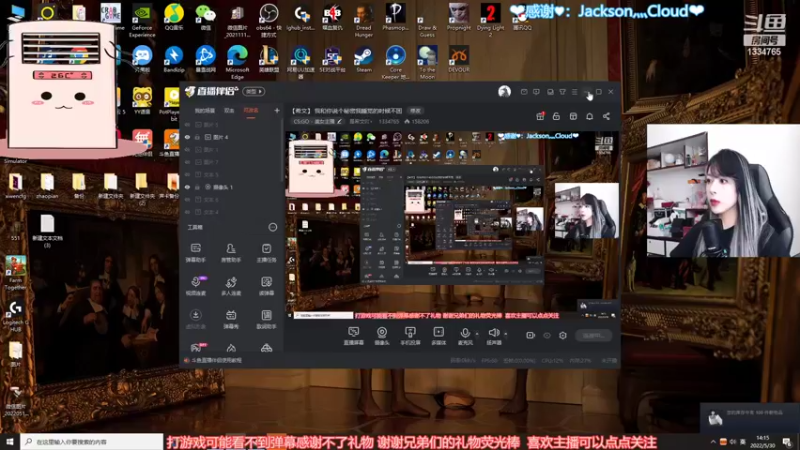Launch the 多人连麦 tool
Screen dimensions: 800x450
coord(231,286)
